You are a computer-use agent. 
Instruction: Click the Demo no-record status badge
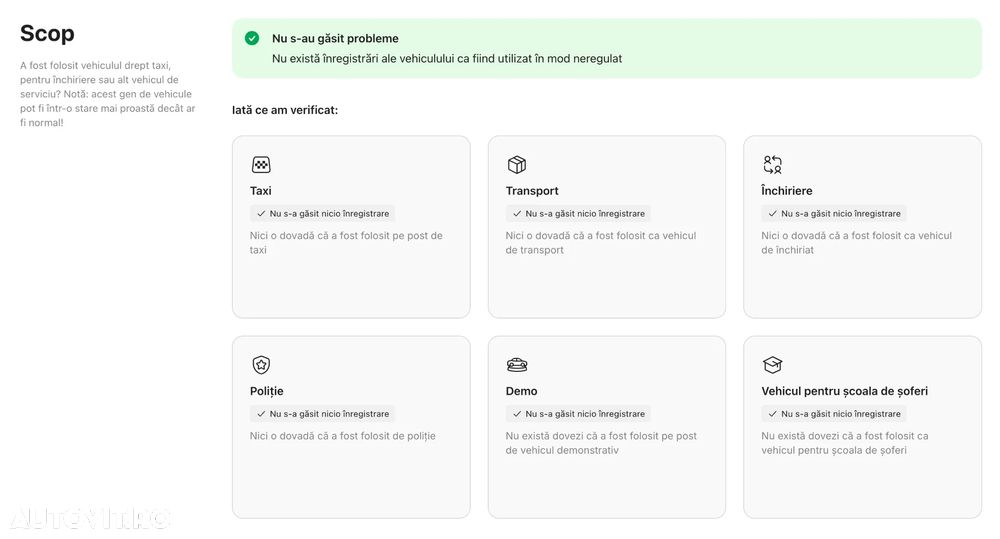click(x=578, y=413)
